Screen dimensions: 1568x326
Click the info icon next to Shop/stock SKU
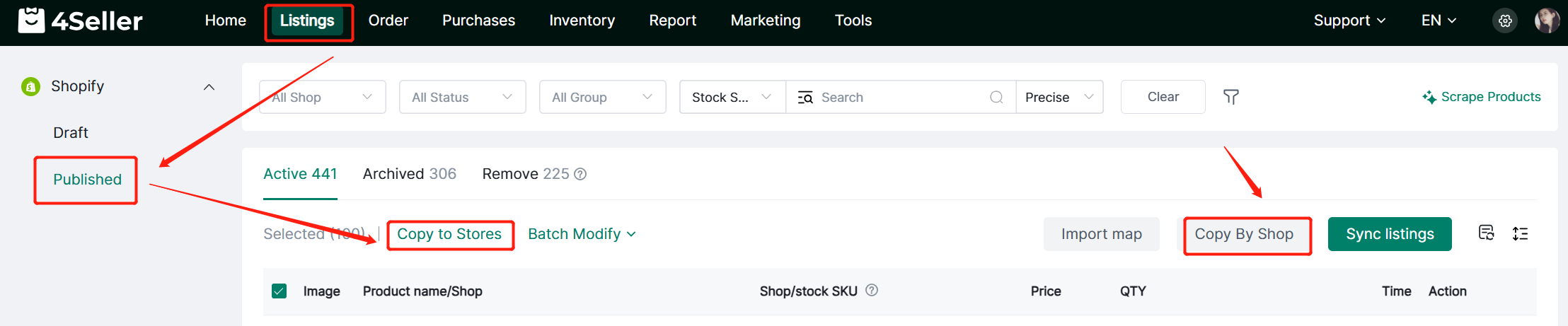coord(872,290)
